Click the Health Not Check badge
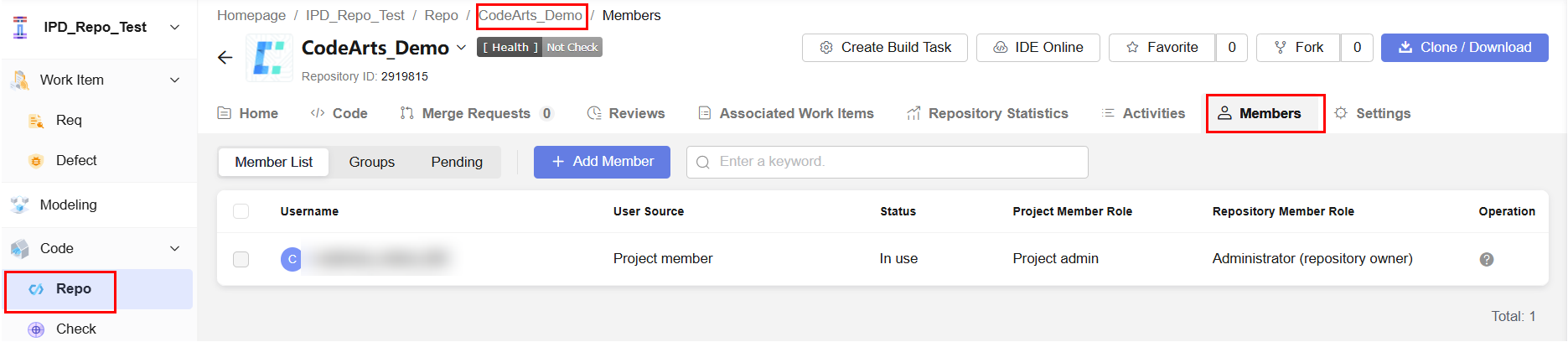This screenshot has width=1568, height=342. [540, 48]
